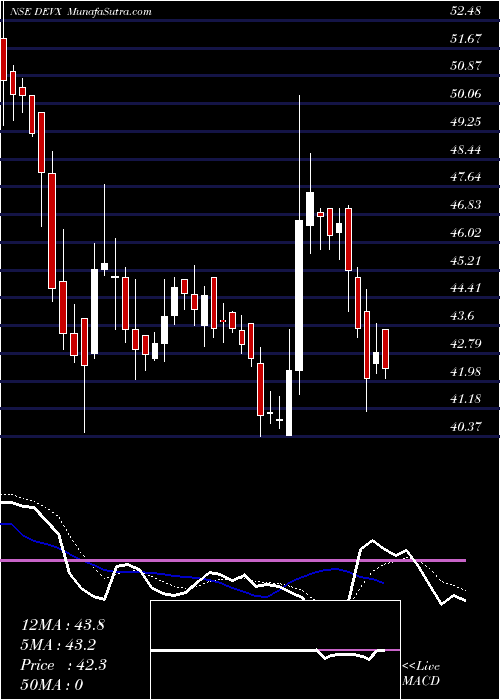The image size is (500, 700).
Task: Click the <<Live MACD label
Action: (421, 673)
